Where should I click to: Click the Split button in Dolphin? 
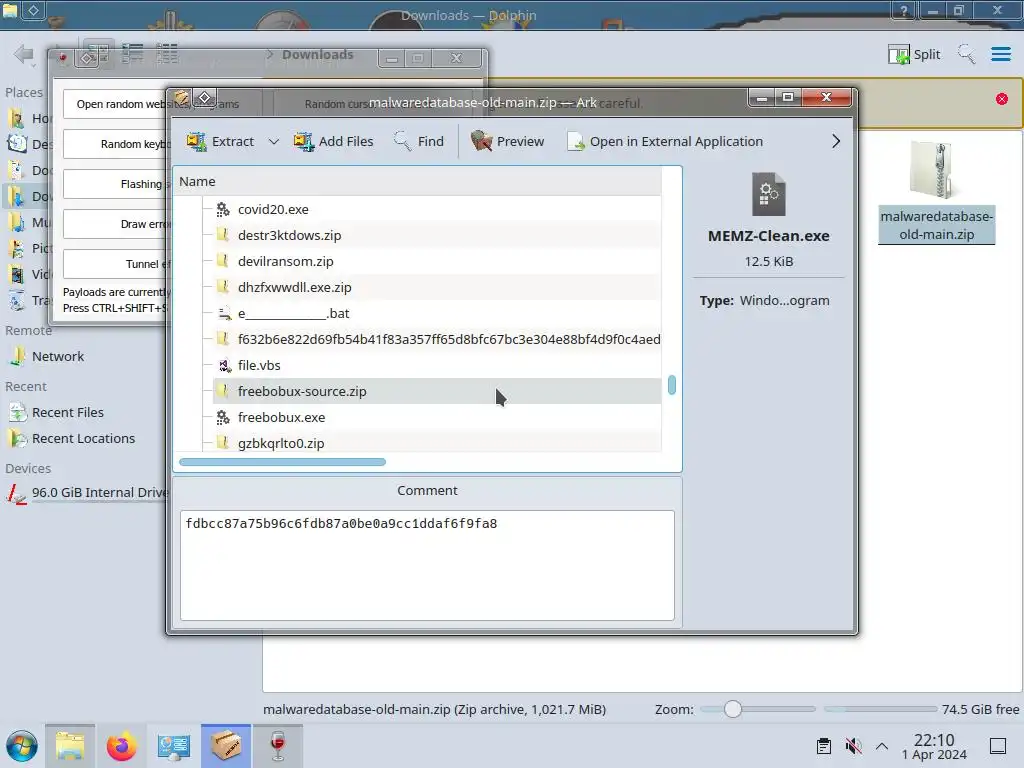pyautogui.click(x=914, y=54)
